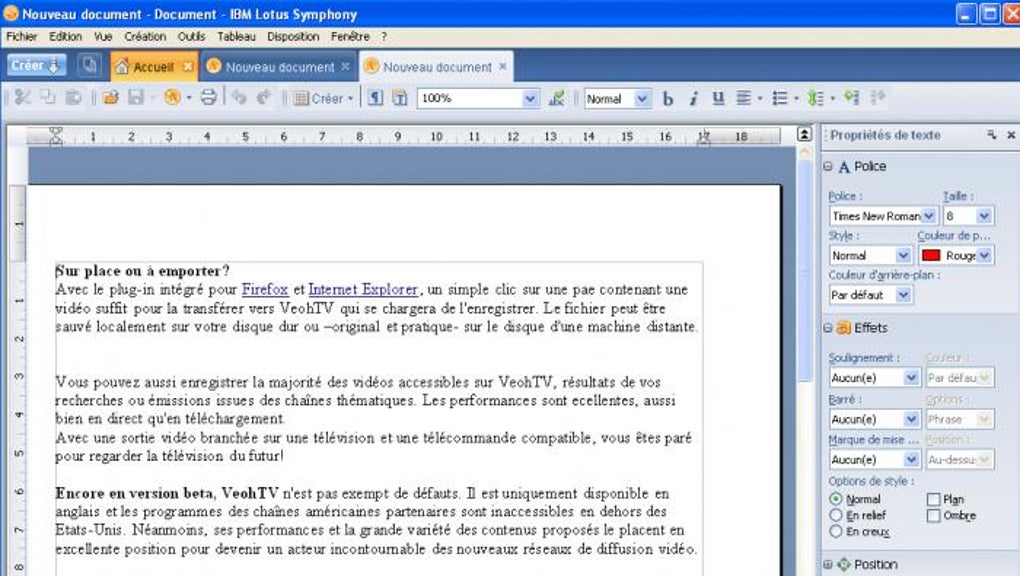Check the Ombre checkbox
1020x576 pixels.
point(933,515)
